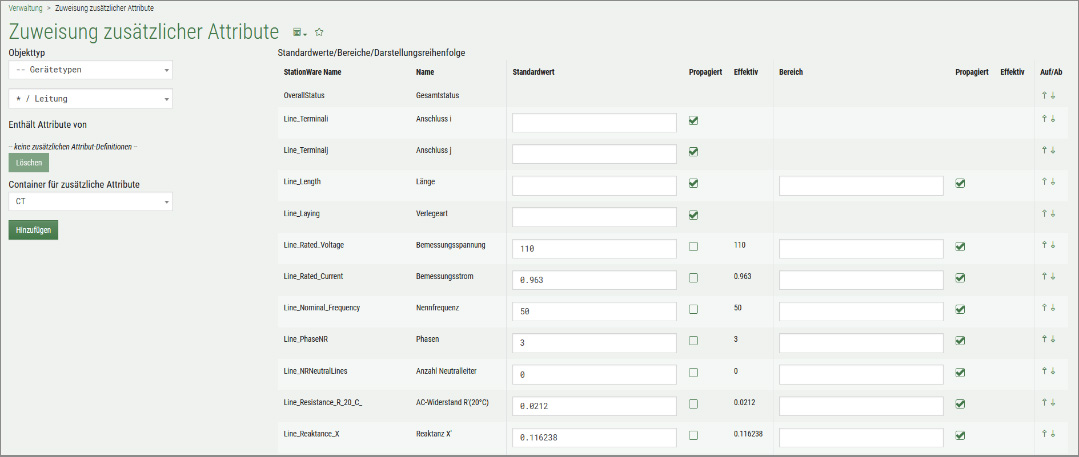Move the Line_Length row up
The height and width of the screenshot is (457, 1079).
point(1044,182)
